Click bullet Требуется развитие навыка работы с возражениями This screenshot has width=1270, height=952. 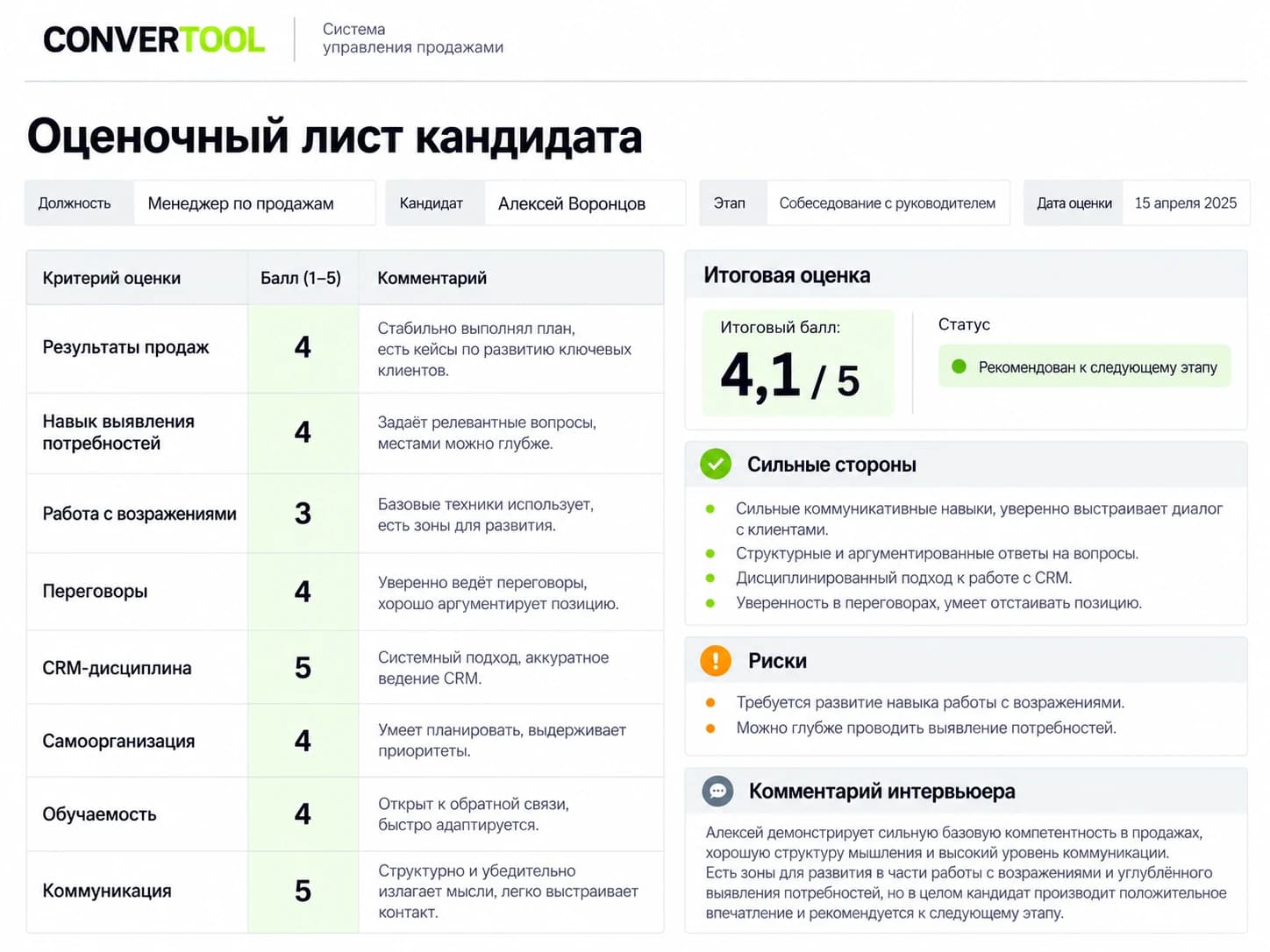click(x=930, y=702)
